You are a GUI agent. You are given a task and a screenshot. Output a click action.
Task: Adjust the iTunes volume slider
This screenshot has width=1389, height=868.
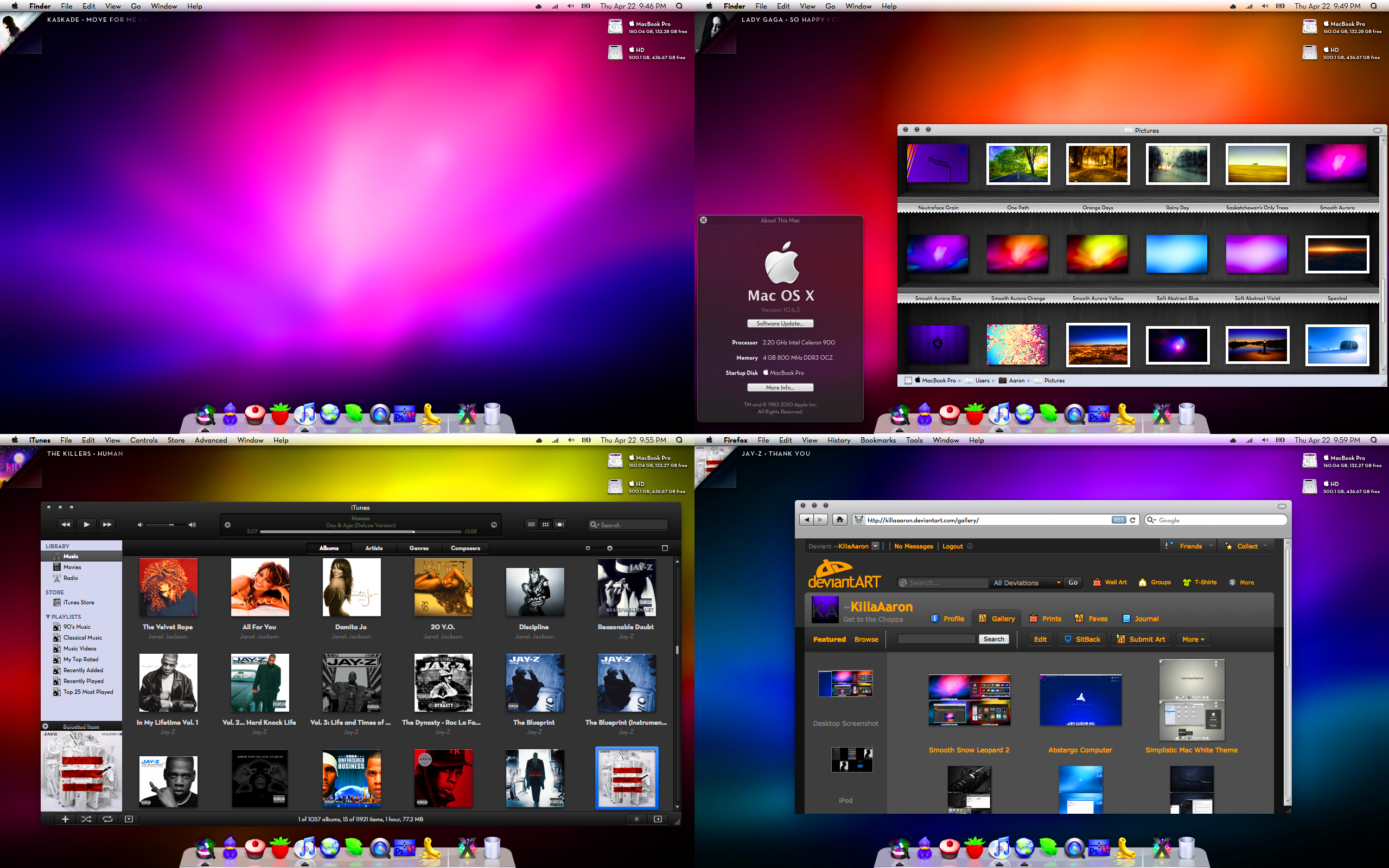pos(166,525)
